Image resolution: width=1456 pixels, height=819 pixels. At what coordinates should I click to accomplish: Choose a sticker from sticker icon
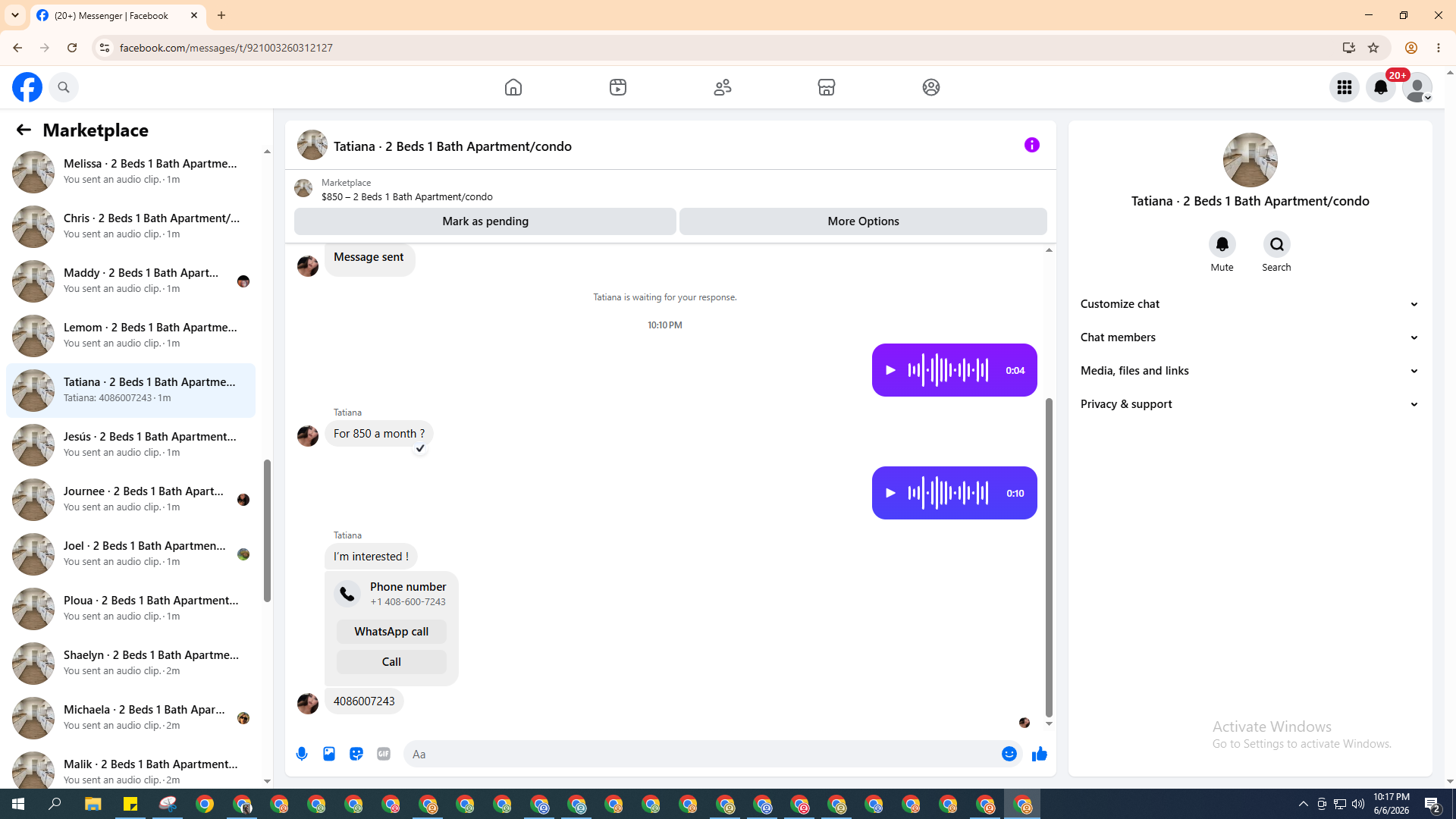[356, 754]
